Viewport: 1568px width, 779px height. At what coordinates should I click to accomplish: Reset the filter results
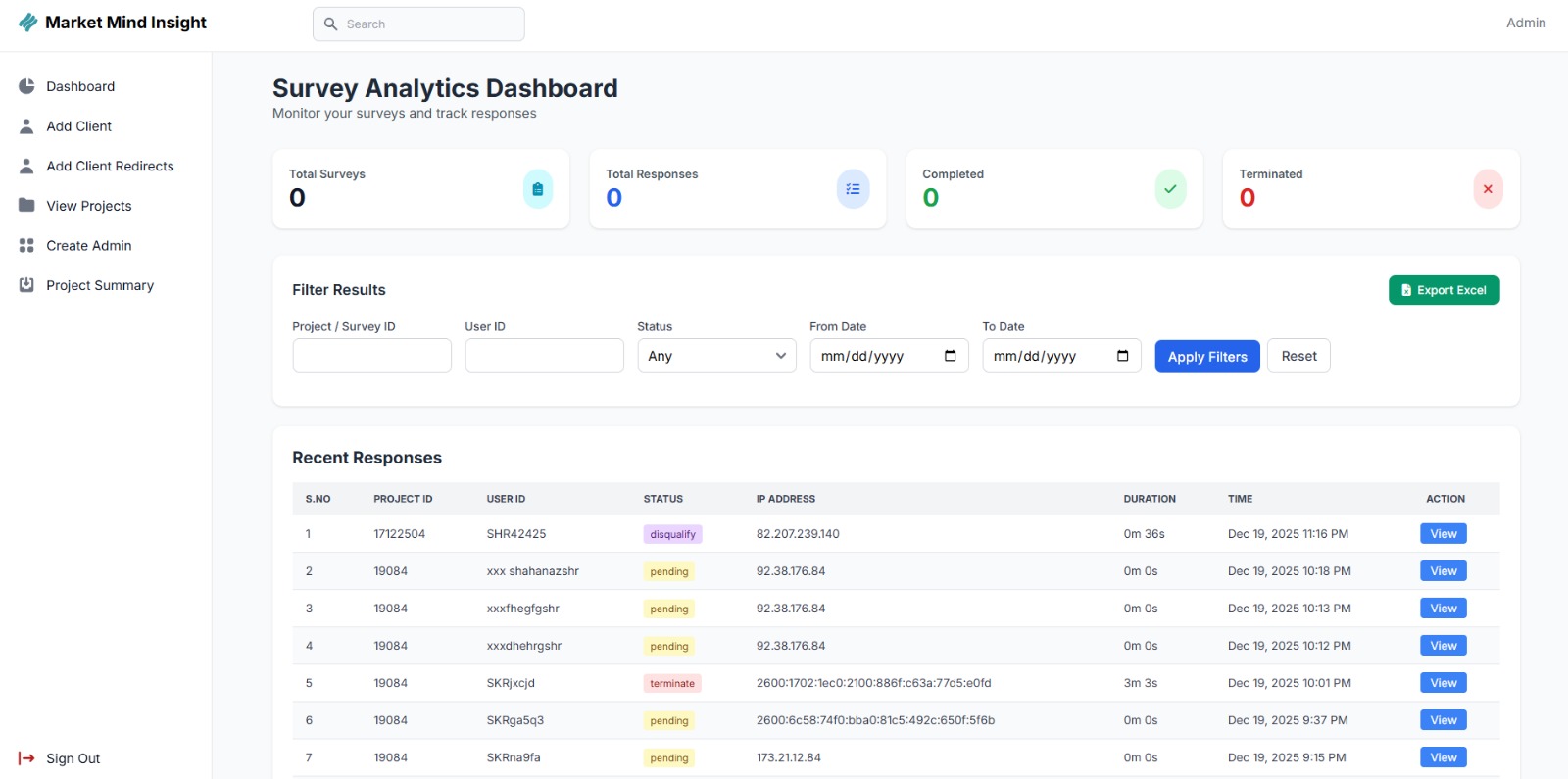[x=1298, y=356]
